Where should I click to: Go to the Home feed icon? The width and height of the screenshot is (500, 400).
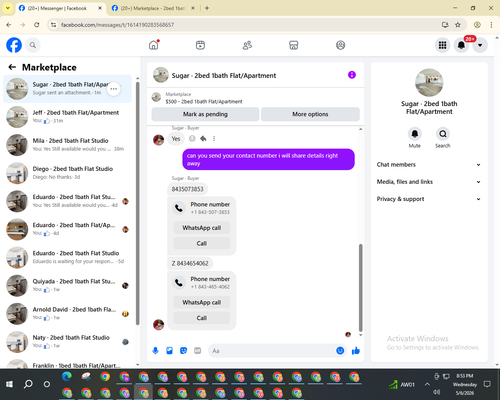click(154, 45)
